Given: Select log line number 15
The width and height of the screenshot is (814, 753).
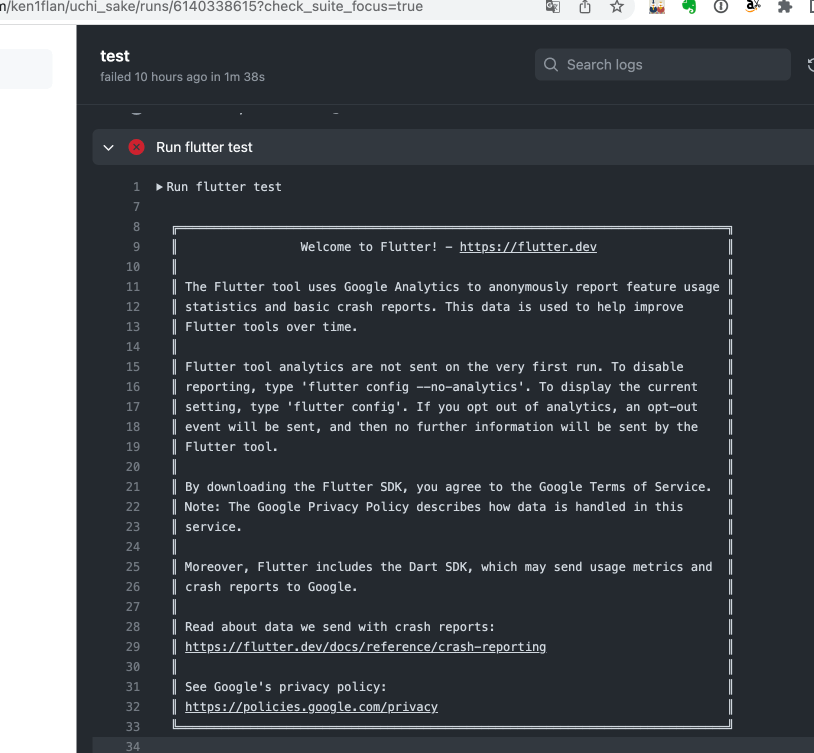Looking at the screenshot, I should pos(133,367).
